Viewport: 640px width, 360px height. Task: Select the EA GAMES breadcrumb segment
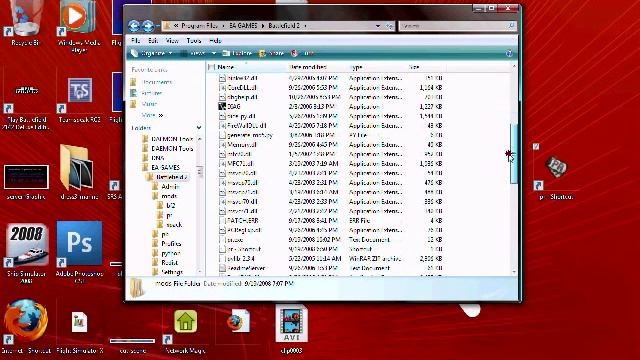[243, 26]
